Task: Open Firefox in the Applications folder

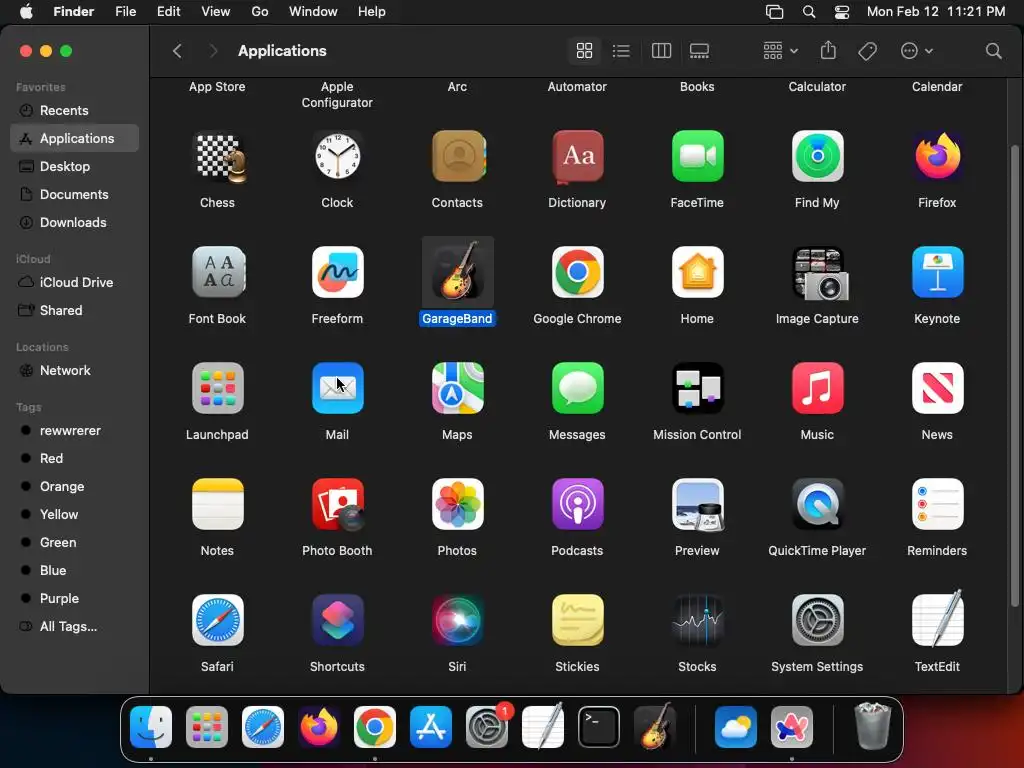Action: tap(937, 157)
